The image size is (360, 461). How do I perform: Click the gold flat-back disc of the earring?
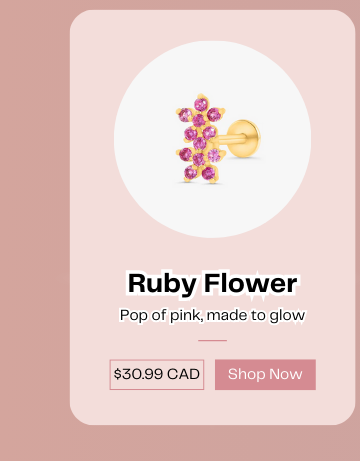point(245,138)
